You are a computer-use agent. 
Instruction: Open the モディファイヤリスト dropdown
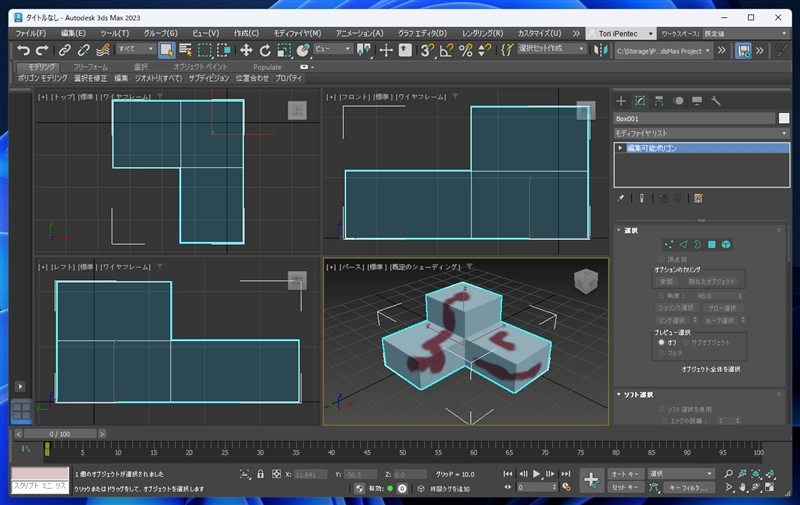pos(701,132)
